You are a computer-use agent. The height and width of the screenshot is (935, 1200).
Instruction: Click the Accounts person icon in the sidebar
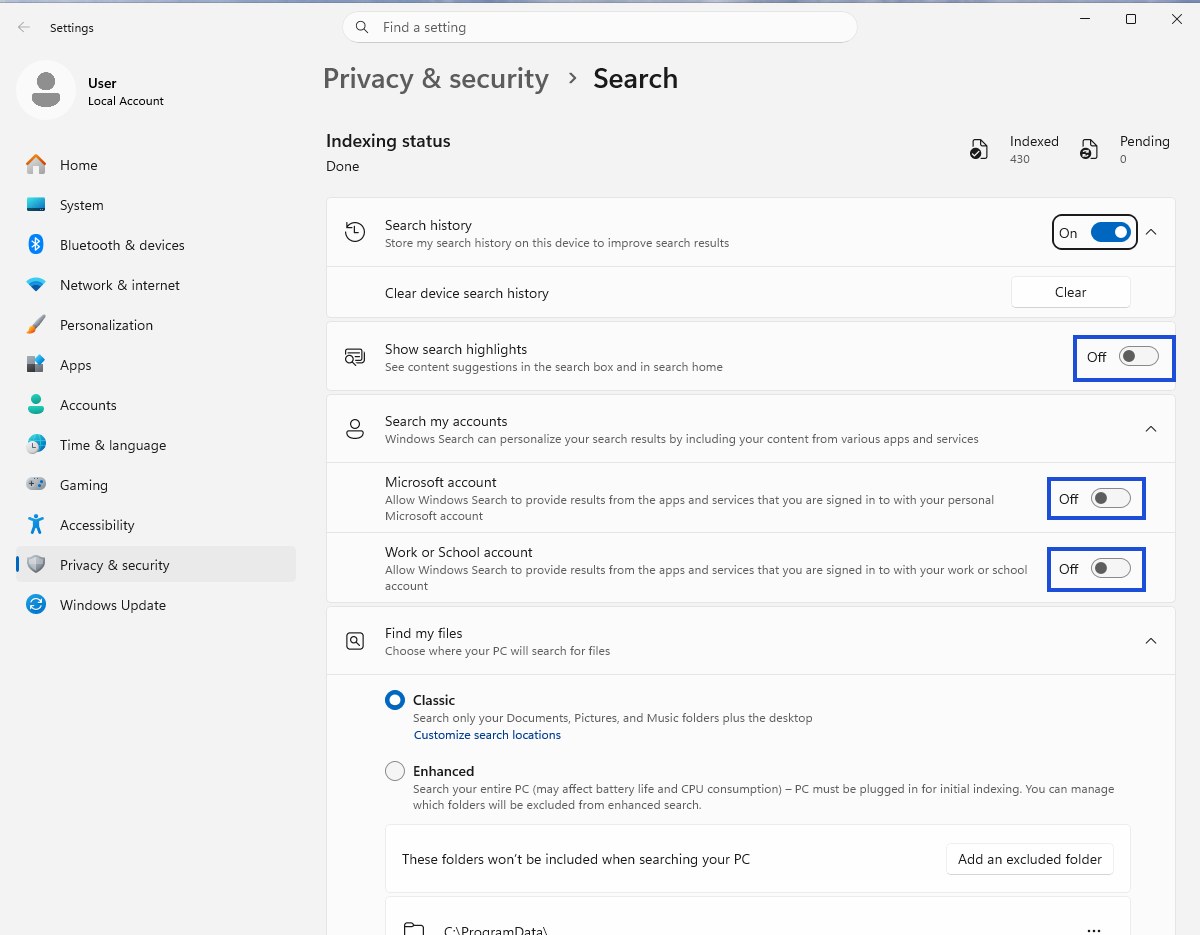tap(36, 405)
